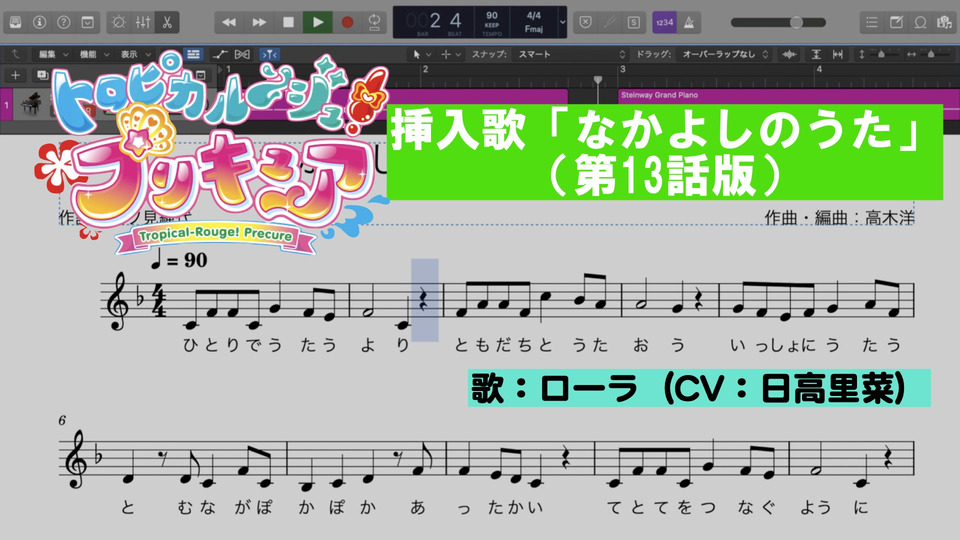Adjust the horizontal zoom slider
The image size is (960, 540).
pyautogui.click(x=929, y=54)
